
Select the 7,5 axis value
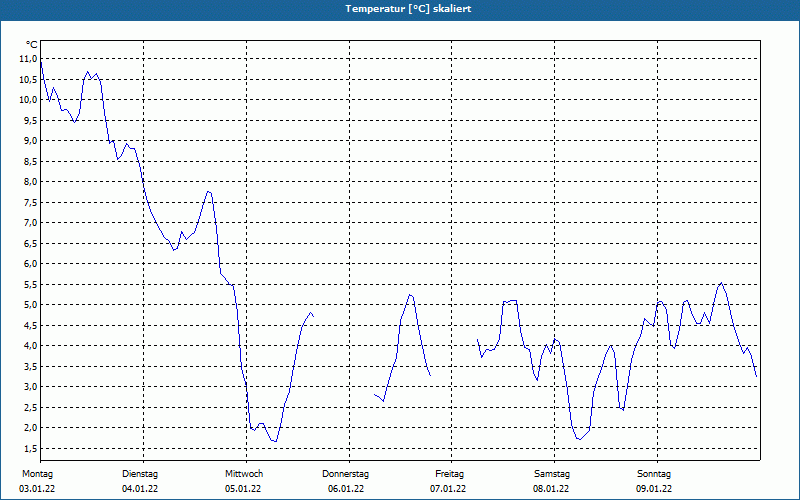[31, 203]
